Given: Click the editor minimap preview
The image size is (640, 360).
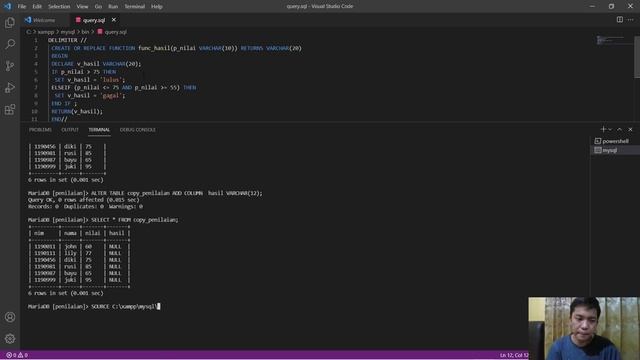Looking at the screenshot, I should 611,40.
